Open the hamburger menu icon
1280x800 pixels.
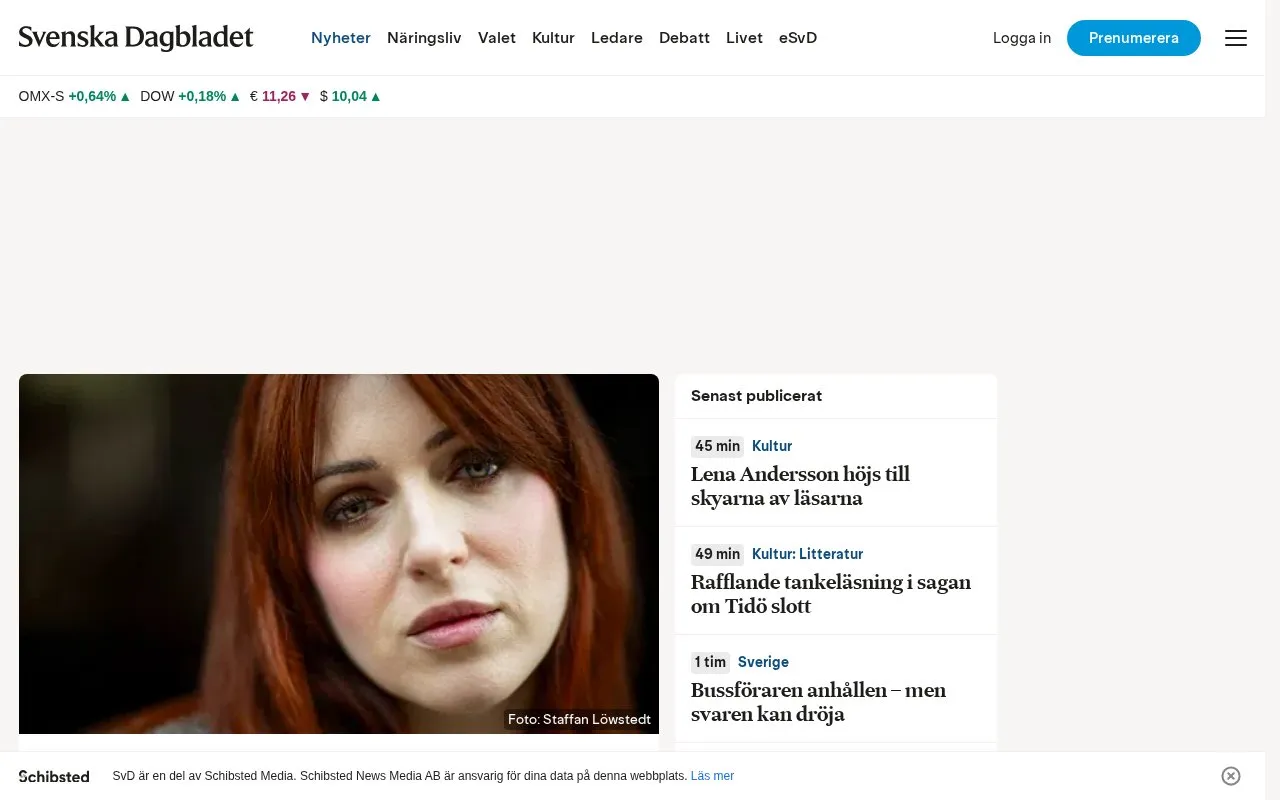click(1236, 38)
